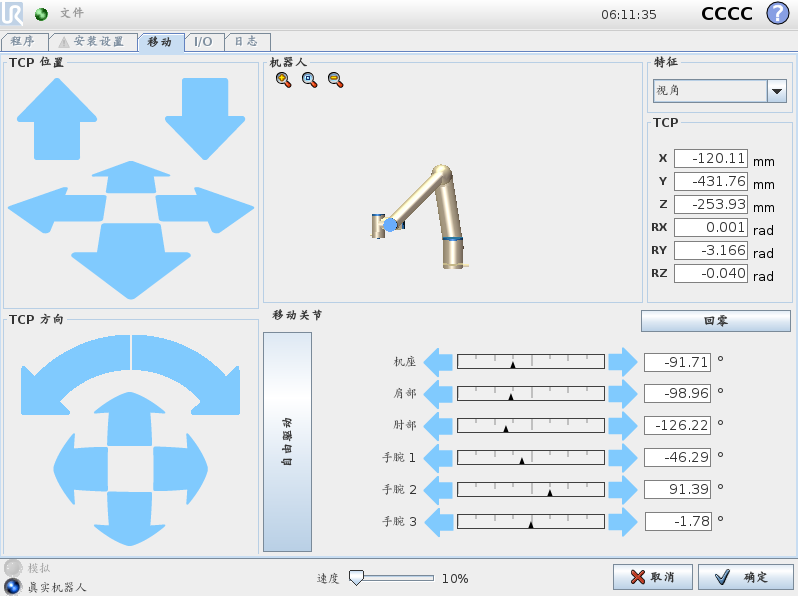This screenshot has width=798, height=596.
Task: Open the help question mark icon
Action: (777, 14)
